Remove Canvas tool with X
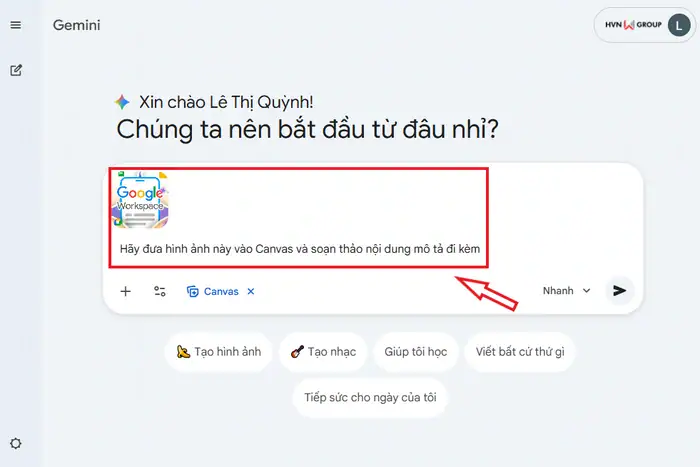The width and height of the screenshot is (700, 467). [251, 292]
